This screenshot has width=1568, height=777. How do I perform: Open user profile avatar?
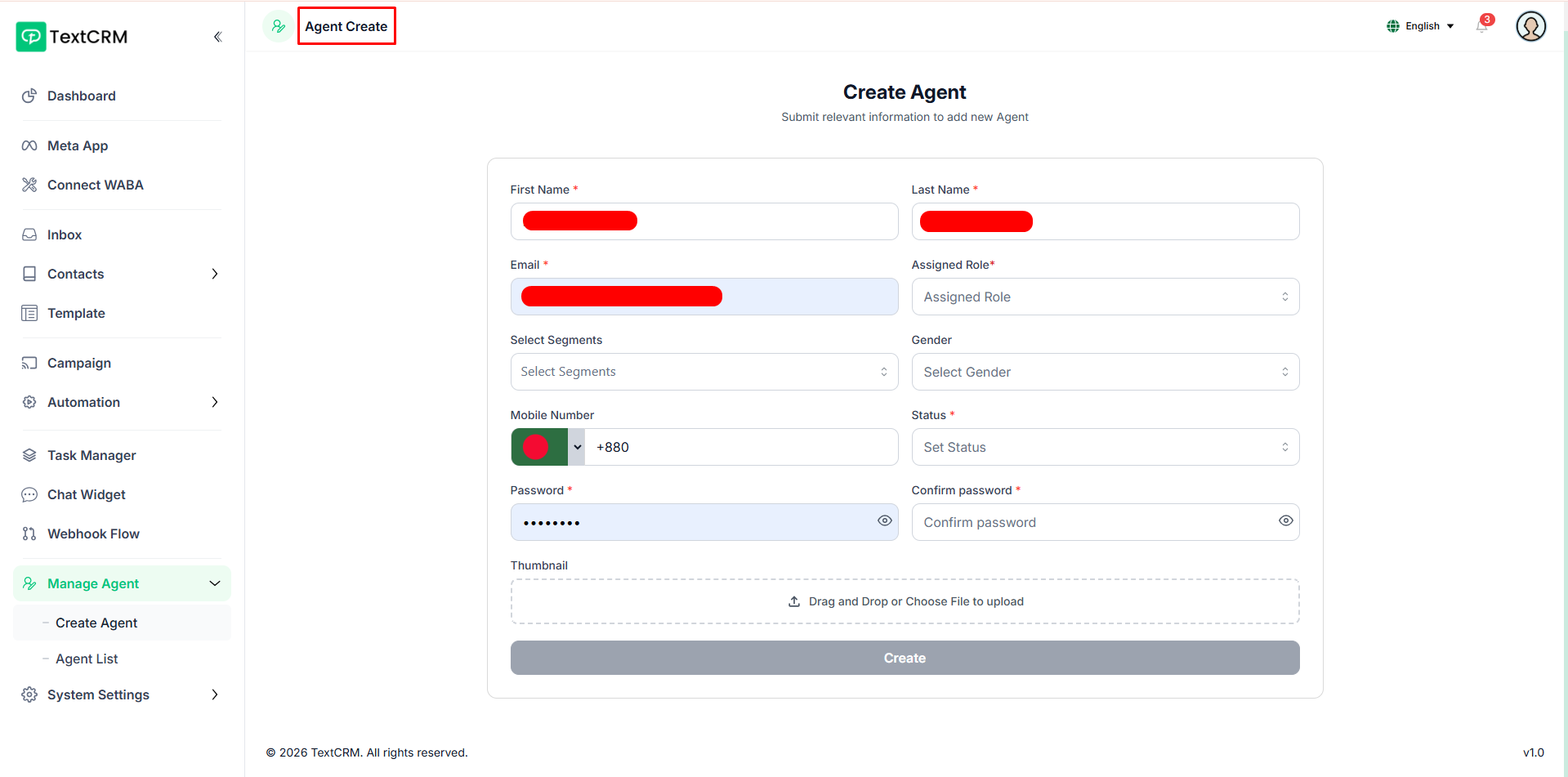[1530, 26]
